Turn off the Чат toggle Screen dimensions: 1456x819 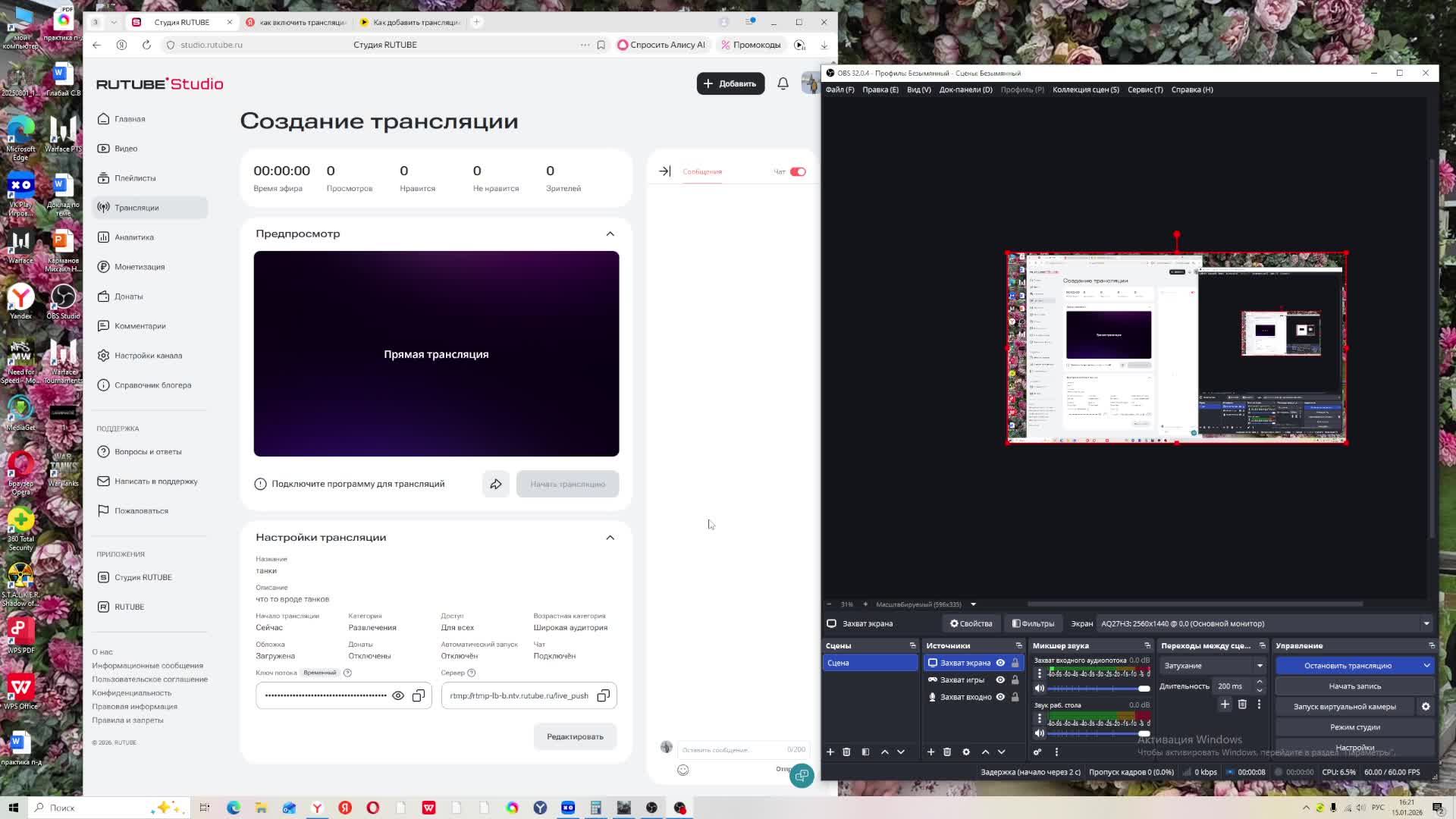click(x=798, y=171)
